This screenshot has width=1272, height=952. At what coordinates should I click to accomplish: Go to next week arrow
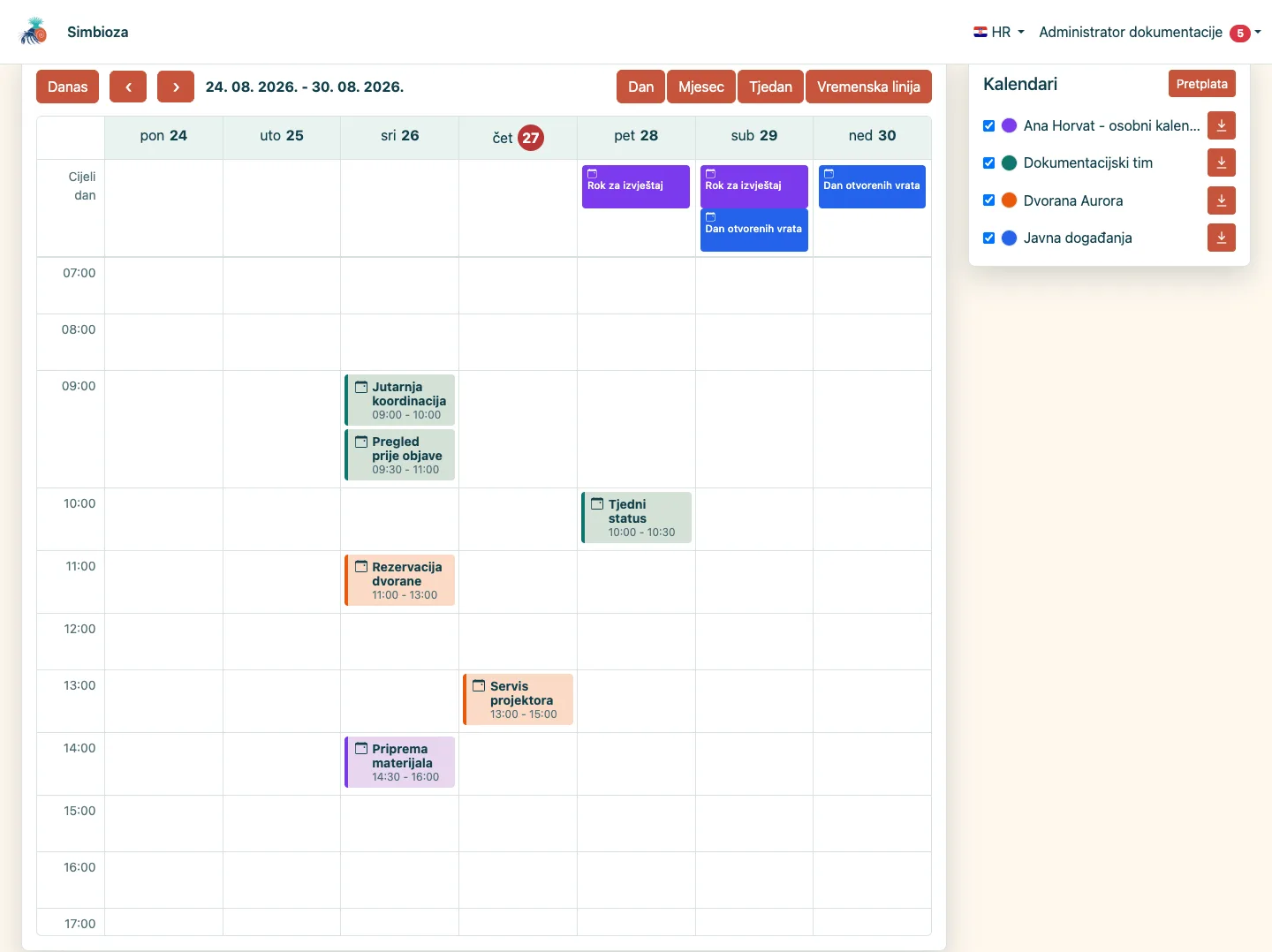(176, 87)
